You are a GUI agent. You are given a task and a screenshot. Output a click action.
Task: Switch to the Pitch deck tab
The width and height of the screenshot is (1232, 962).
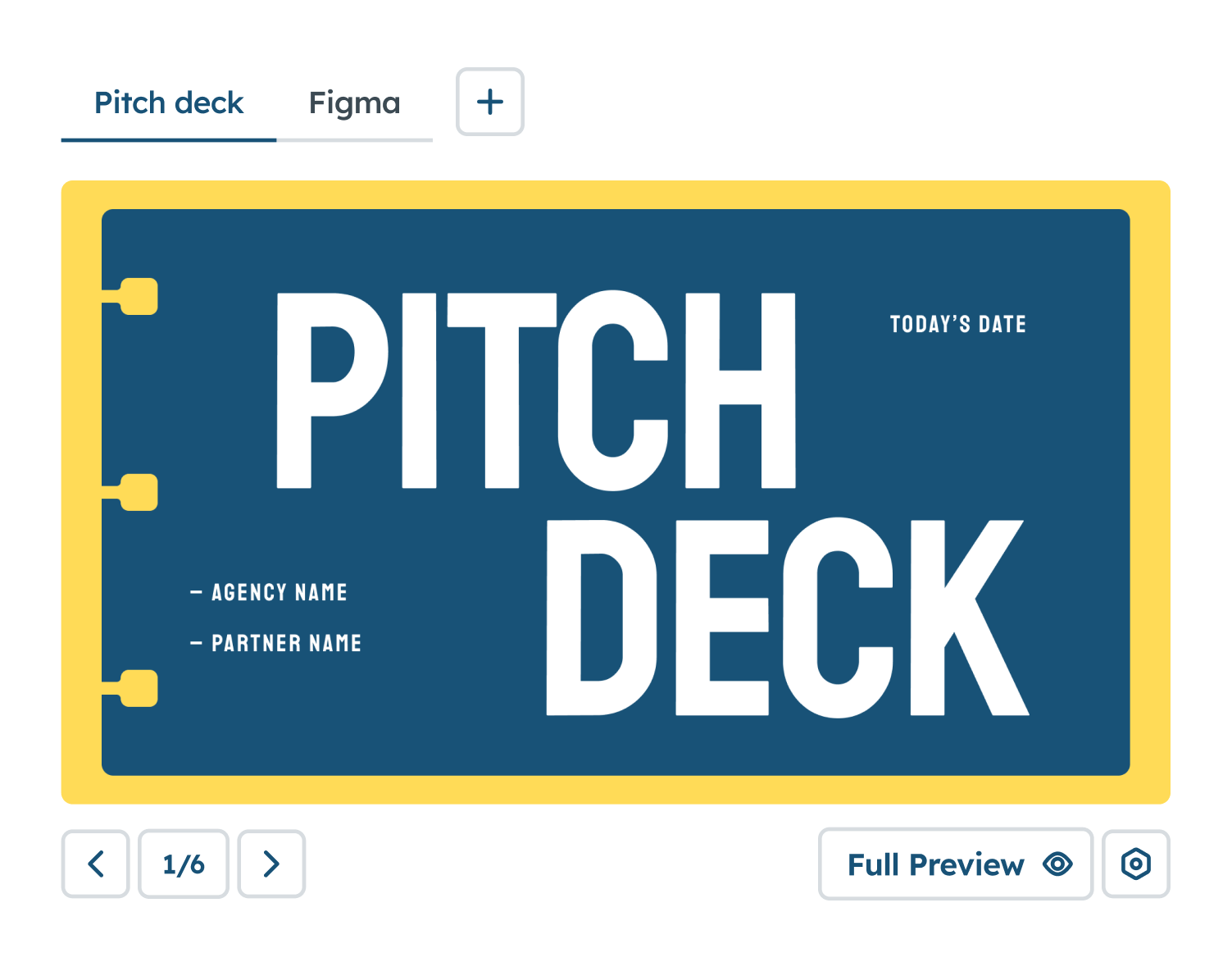(x=169, y=103)
